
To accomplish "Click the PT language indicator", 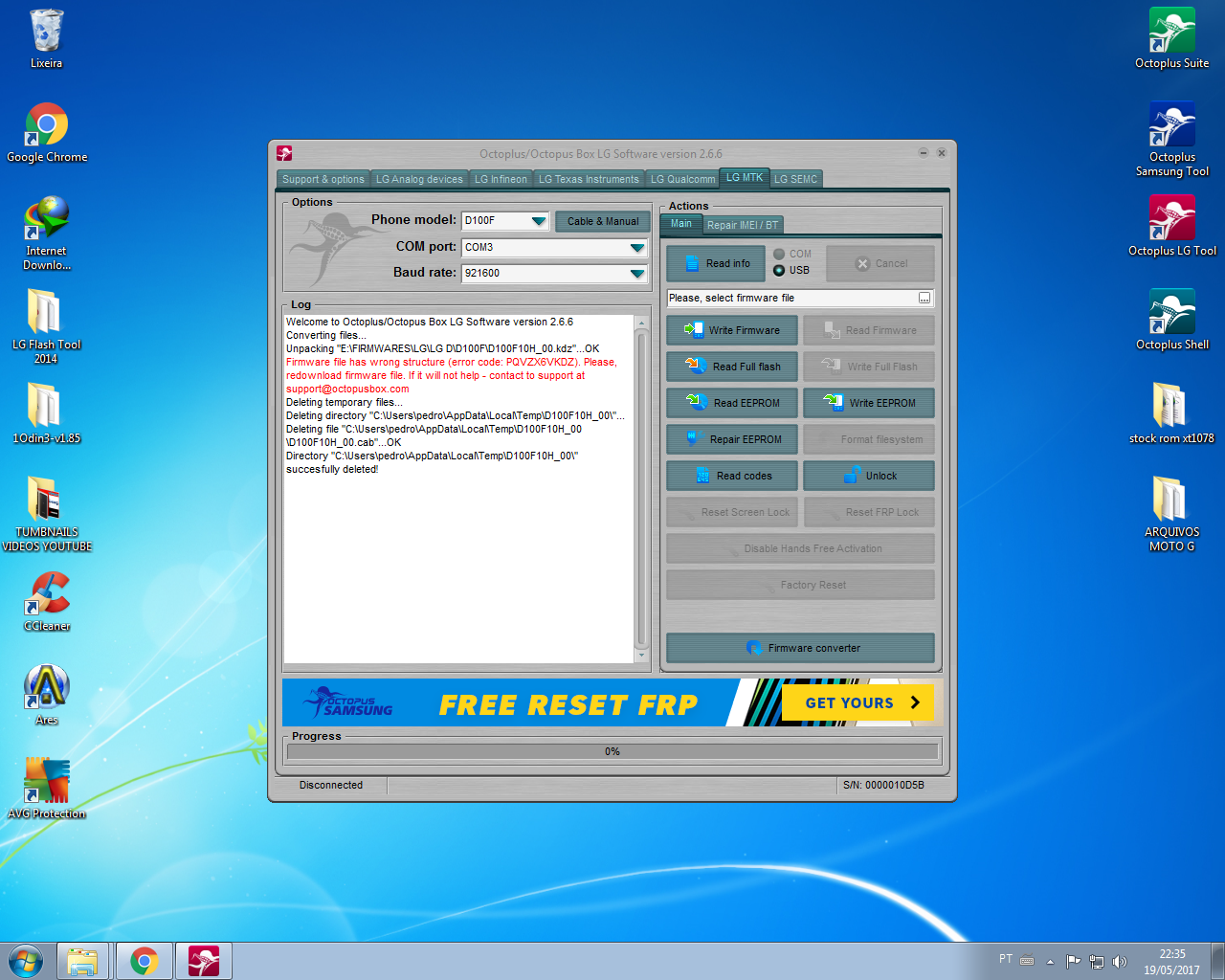I will (x=1006, y=959).
